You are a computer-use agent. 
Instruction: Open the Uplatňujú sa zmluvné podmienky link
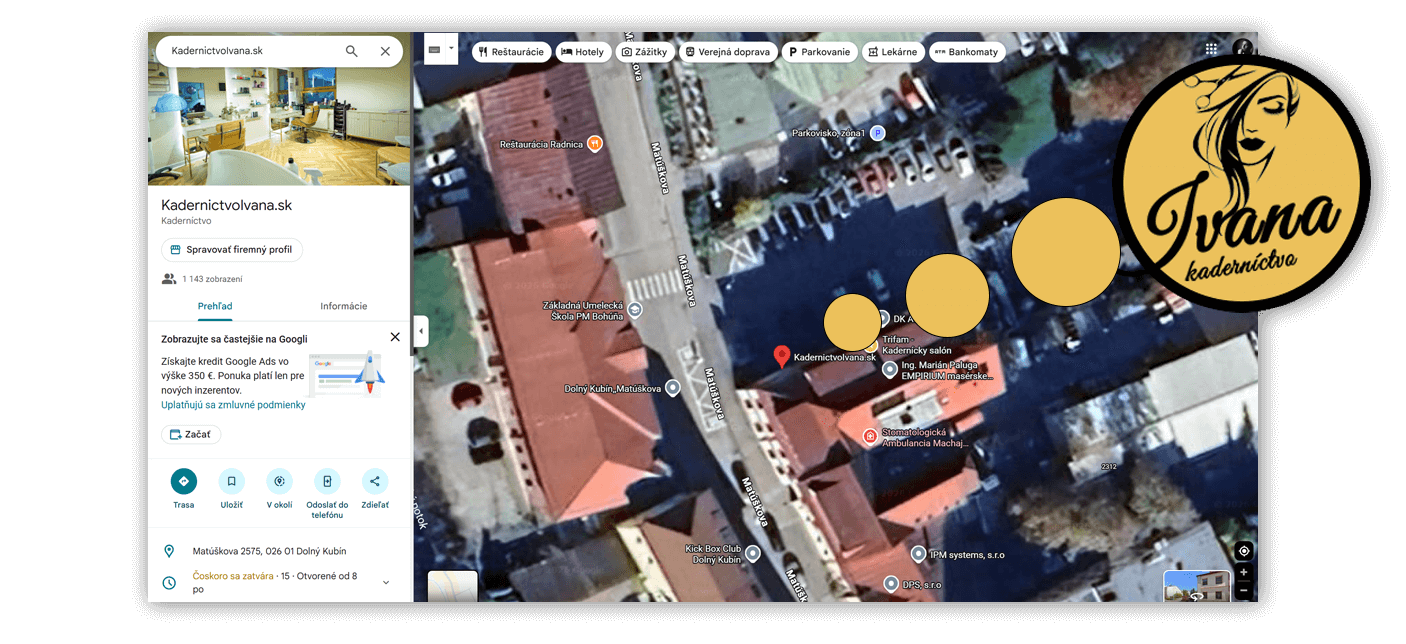coord(233,405)
